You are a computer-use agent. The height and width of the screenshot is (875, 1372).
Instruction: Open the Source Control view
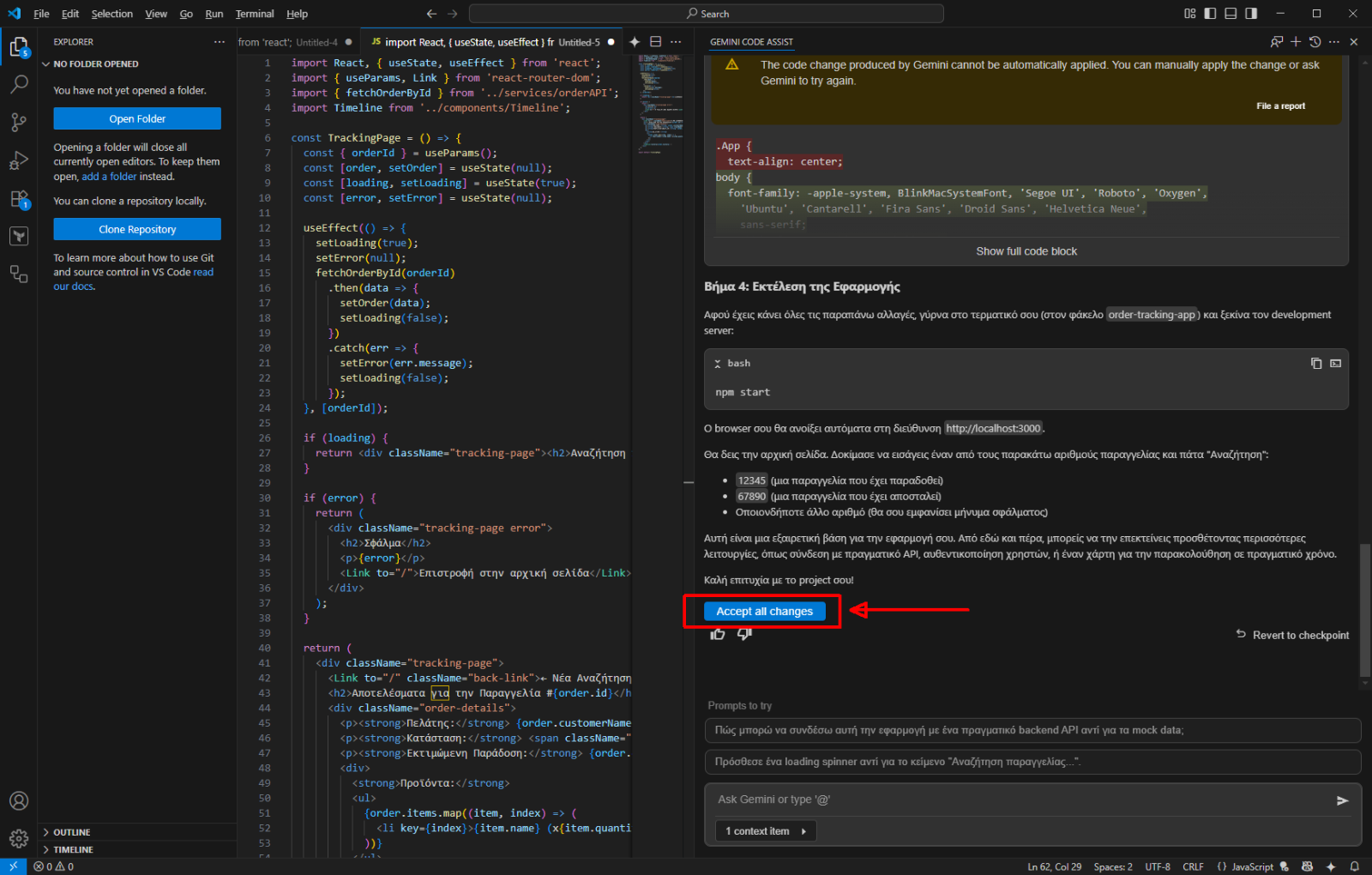click(x=19, y=122)
